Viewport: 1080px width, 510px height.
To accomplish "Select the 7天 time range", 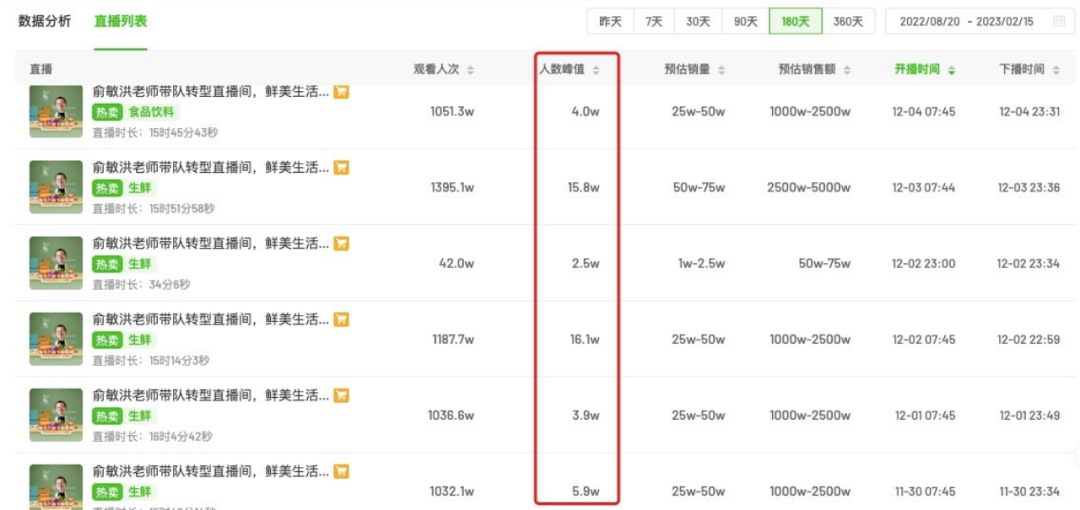I will point(654,21).
